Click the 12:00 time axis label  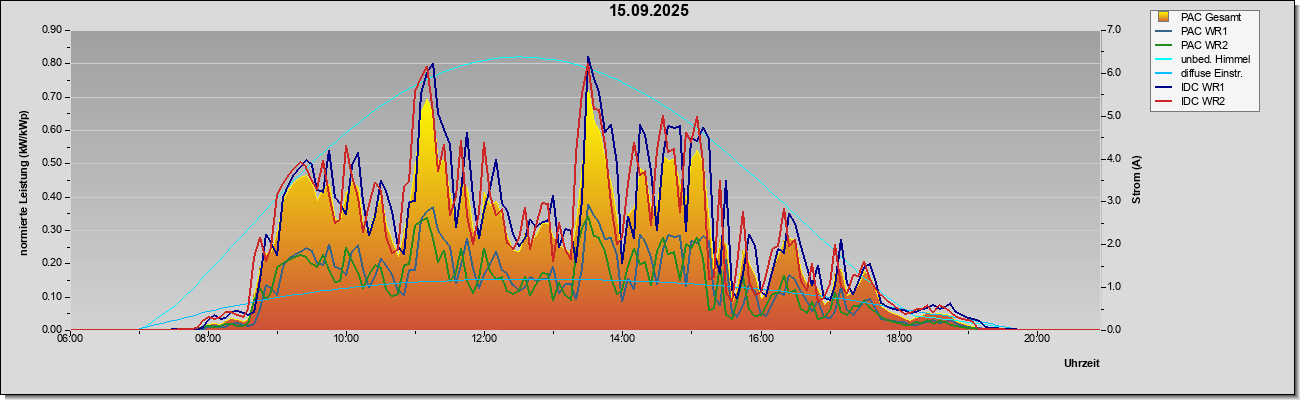484,339
